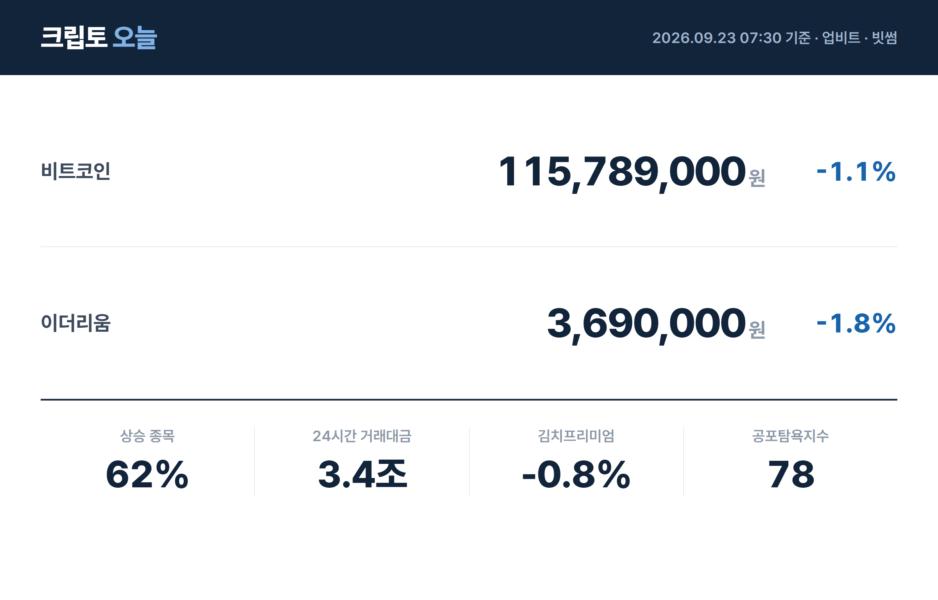Click the Bitcoin change -1.1%
Screen dimensions: 938x600
click(x=856, y=172)
